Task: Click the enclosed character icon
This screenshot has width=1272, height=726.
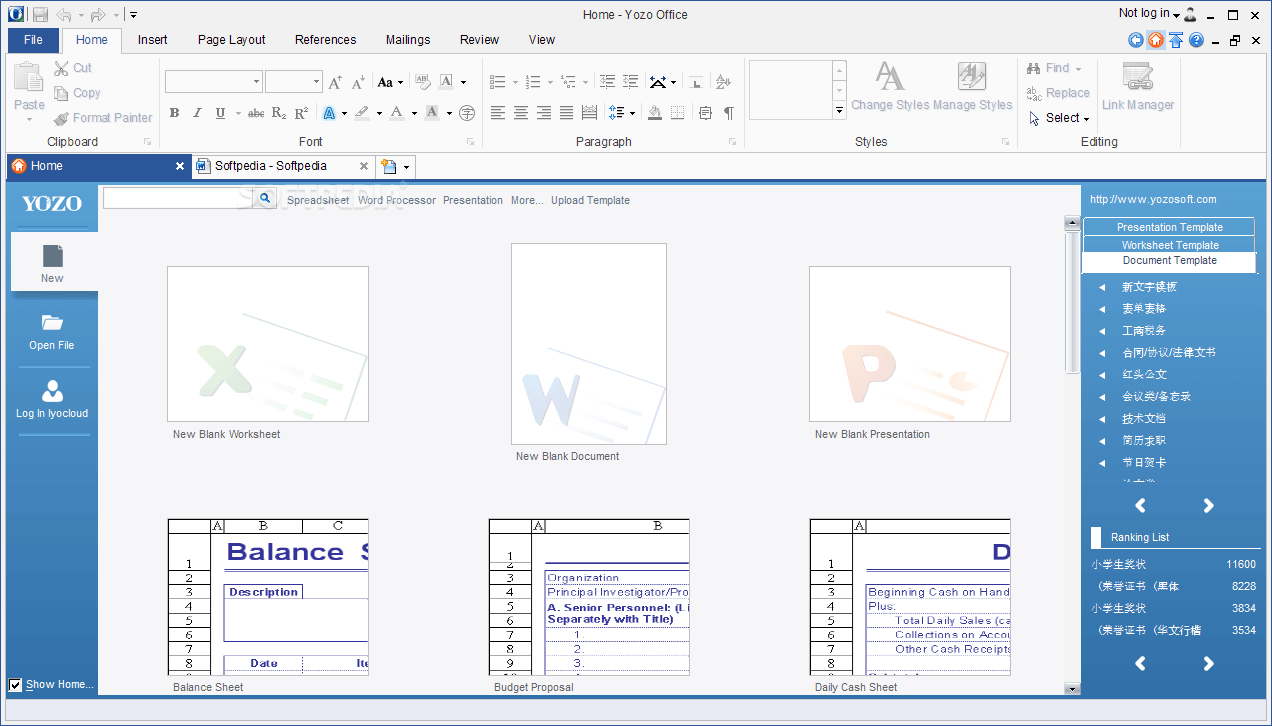Action: pos(467,113)
